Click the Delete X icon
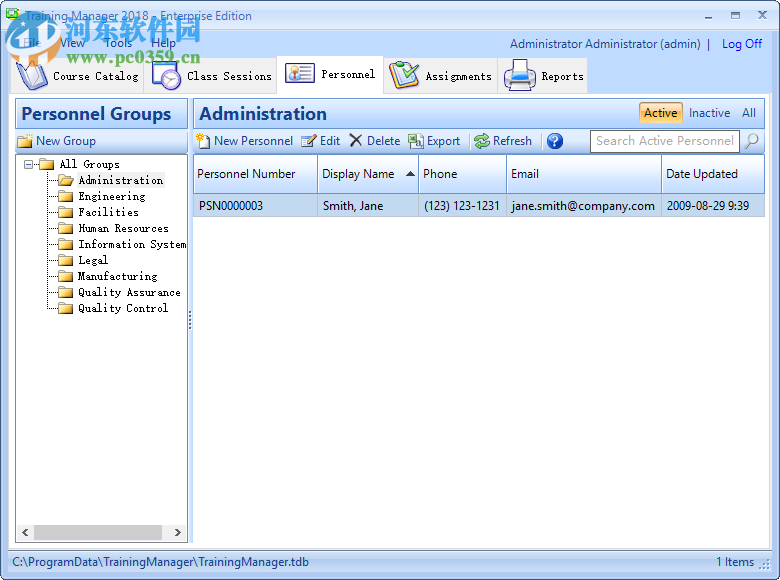 point(356,141)
